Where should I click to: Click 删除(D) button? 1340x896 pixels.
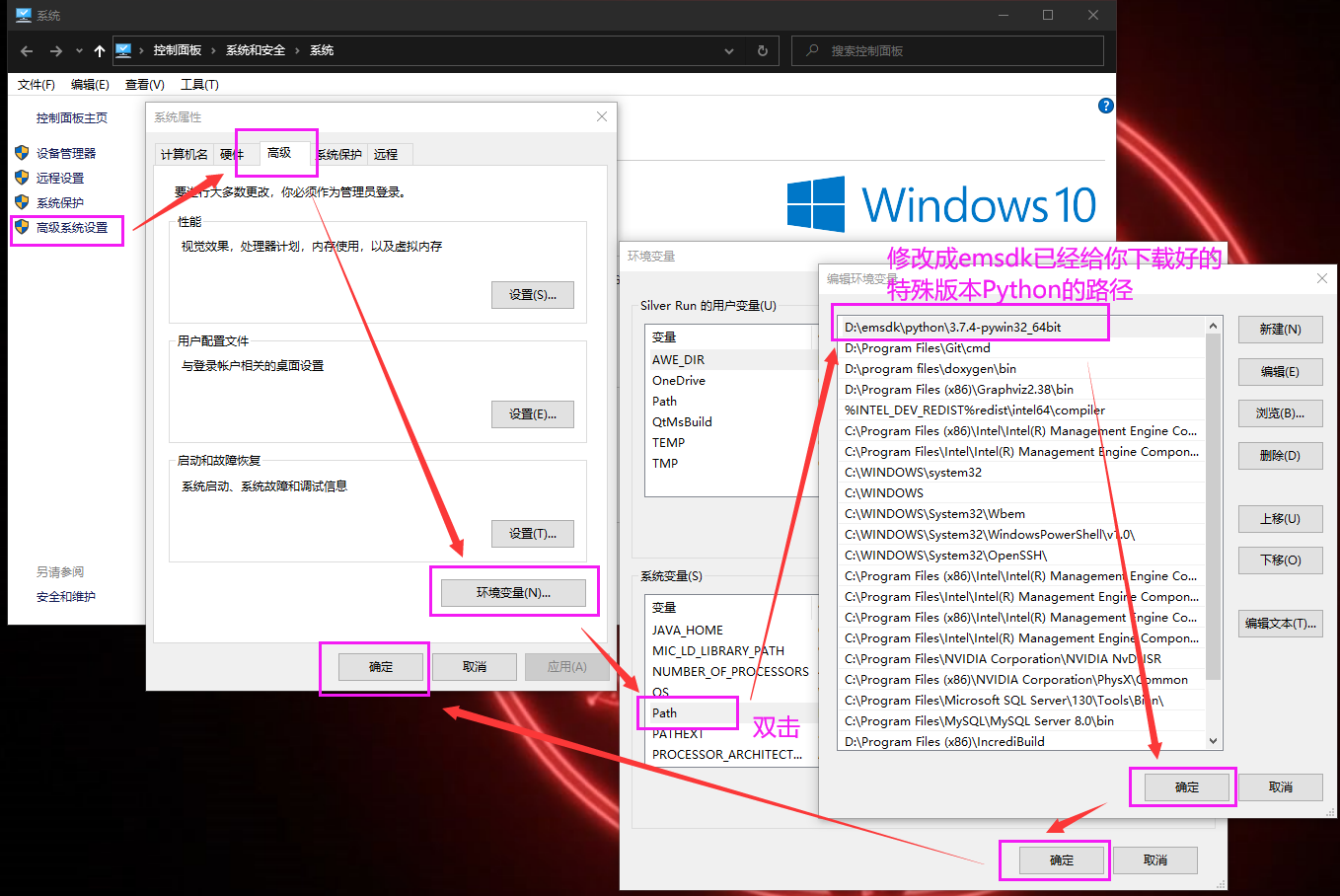[x=1280, y=456]
